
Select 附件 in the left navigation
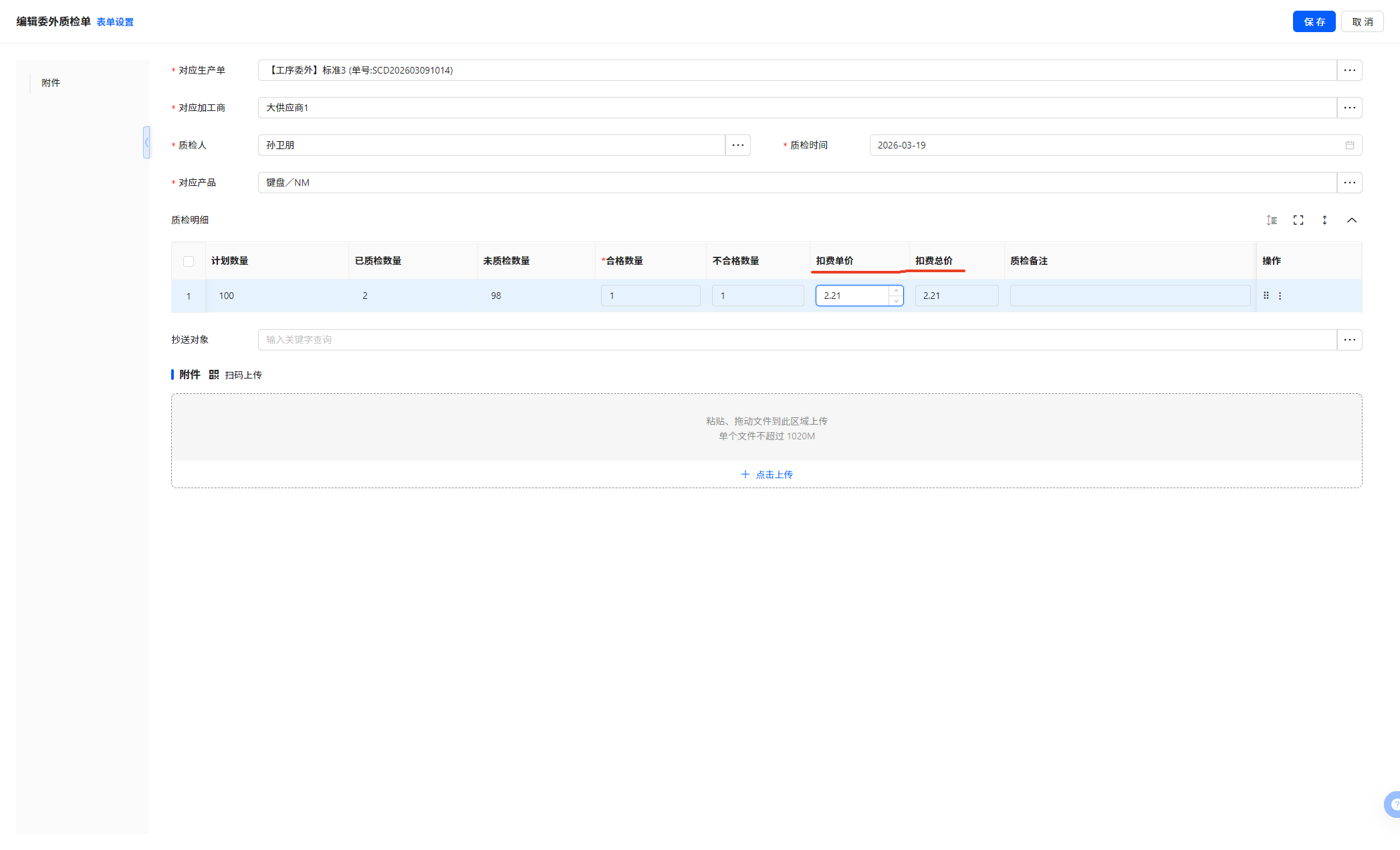(x=51, y=83)
